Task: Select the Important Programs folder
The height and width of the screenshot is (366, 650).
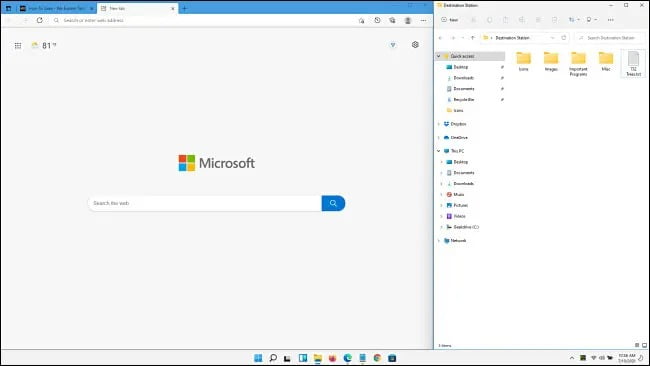Action: point(578,64)
